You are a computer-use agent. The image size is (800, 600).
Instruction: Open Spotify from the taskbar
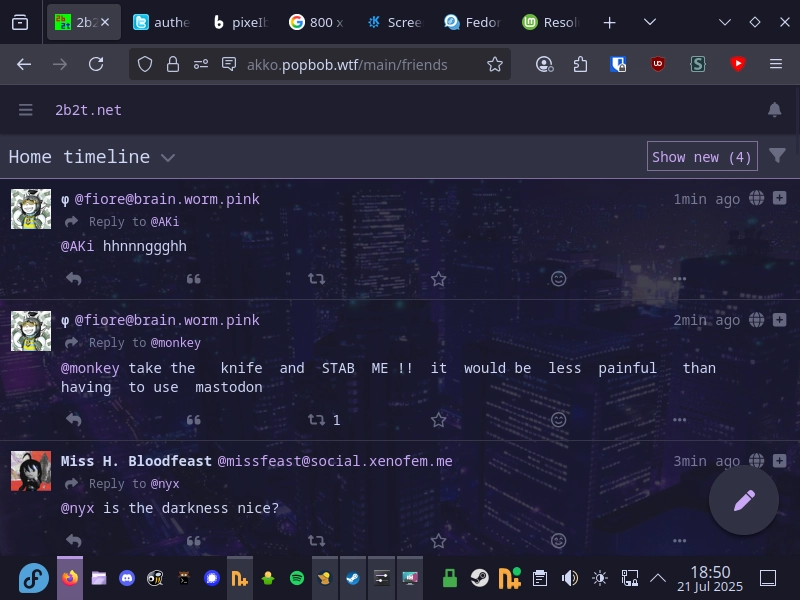coord(297,578)
